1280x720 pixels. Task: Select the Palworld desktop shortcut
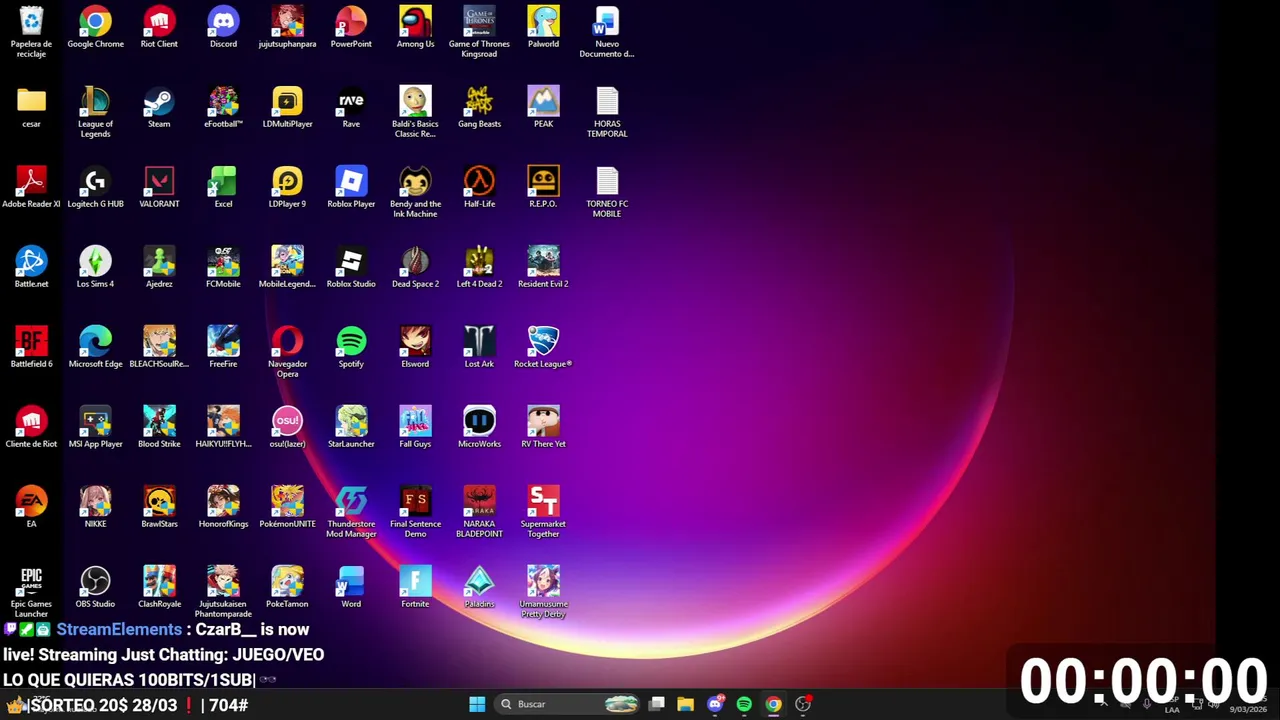[x=543, y=28]
